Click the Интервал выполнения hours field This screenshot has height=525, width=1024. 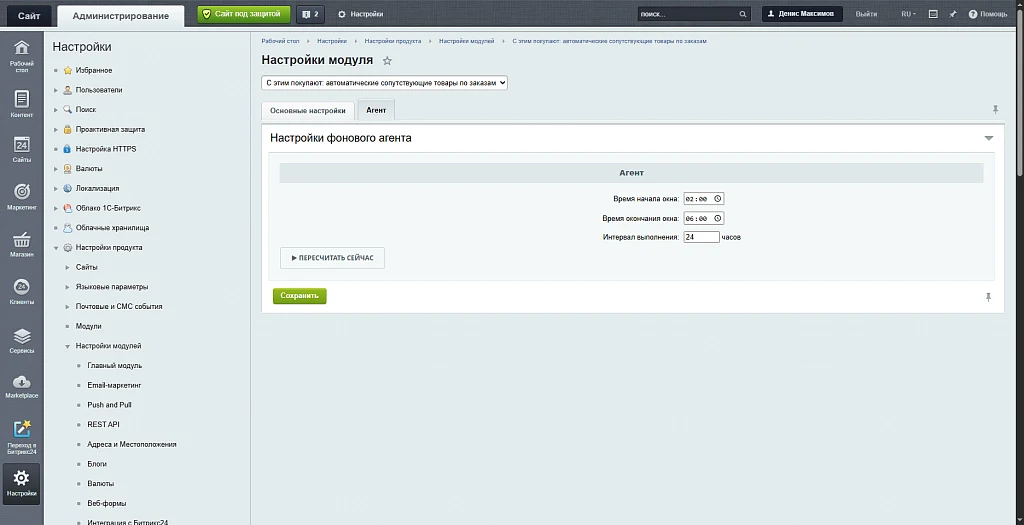tap(701, 237)
